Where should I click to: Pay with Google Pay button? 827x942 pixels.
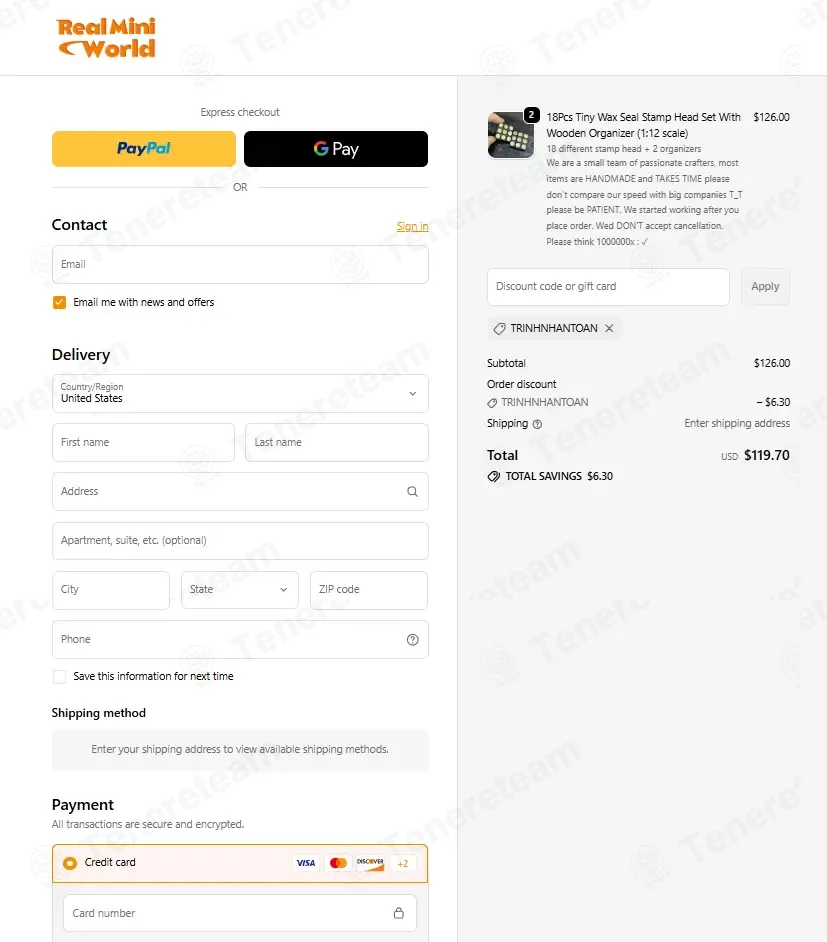click(x=336, y=149)
